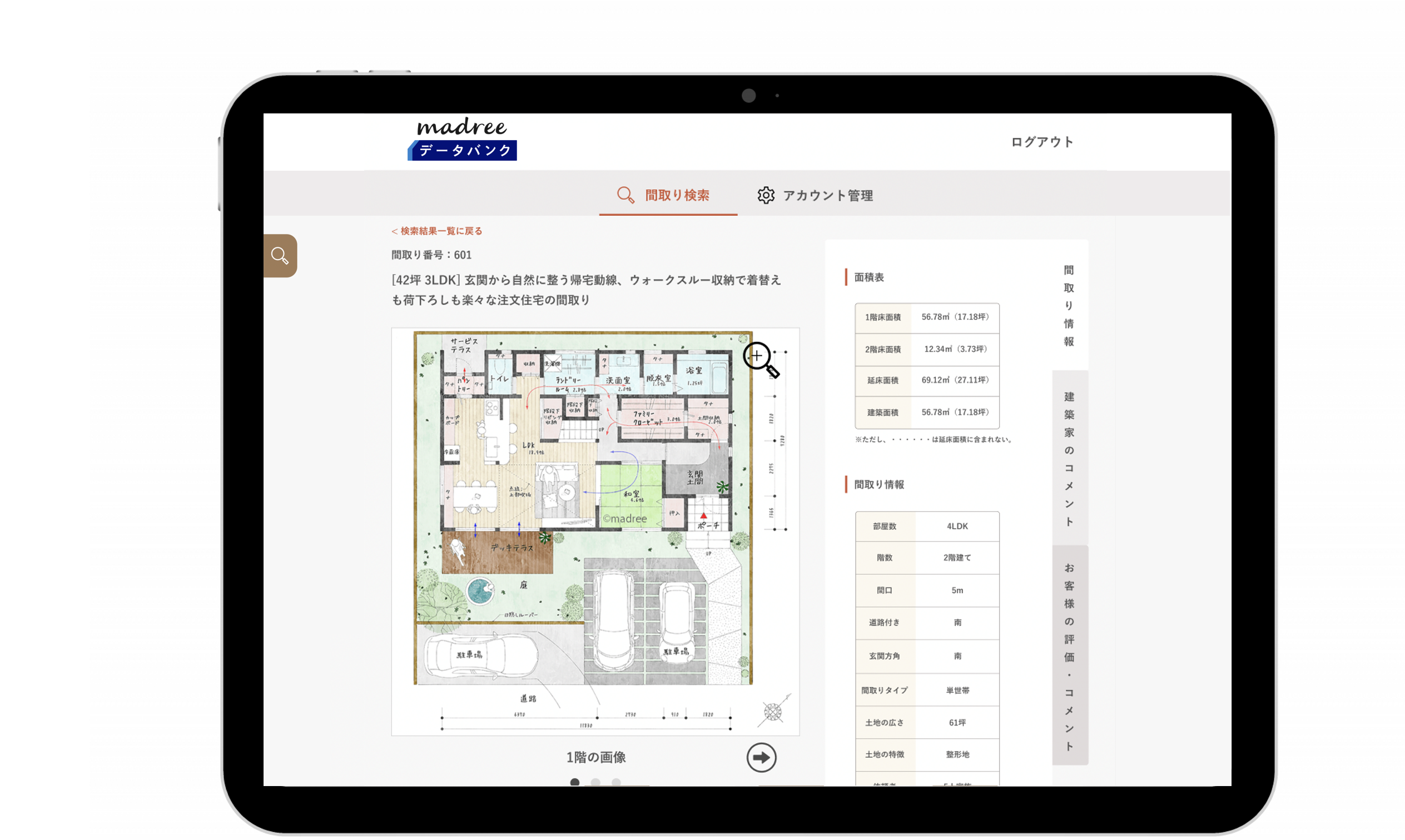Switch to お客様の評価・コメント vertical tab
The width and height of the screenshot is (1405, 840).
pos(1069,657)
